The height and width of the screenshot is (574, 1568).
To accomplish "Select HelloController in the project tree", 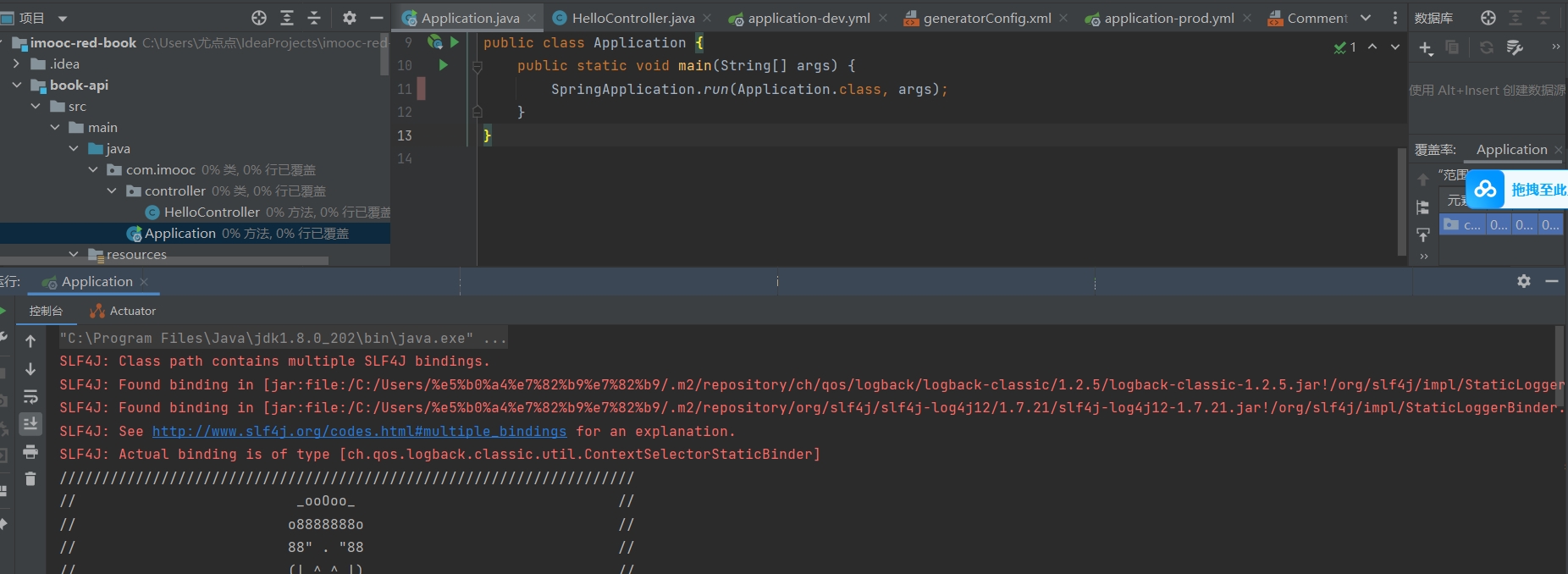I will click(212, 212).
